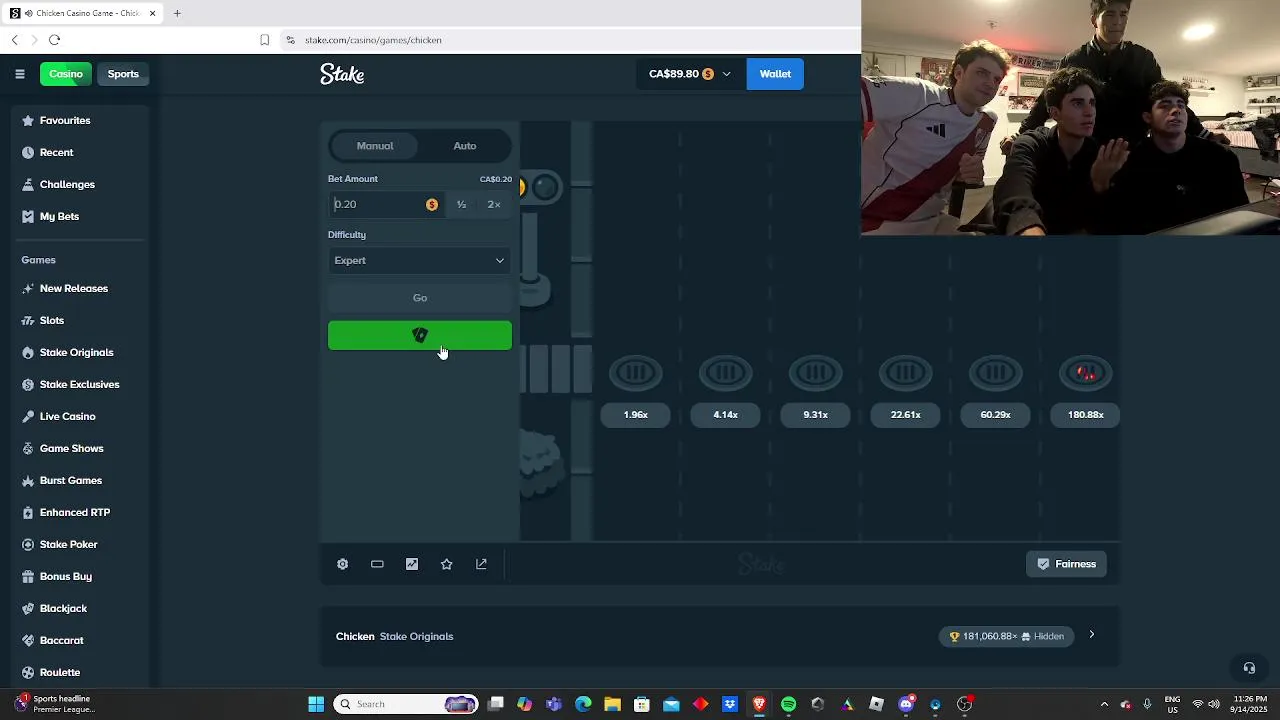Viewport: 1280px width, 720px height.
Task: Open File Explorer from the taskbar
Action: (x=613, y=704)
